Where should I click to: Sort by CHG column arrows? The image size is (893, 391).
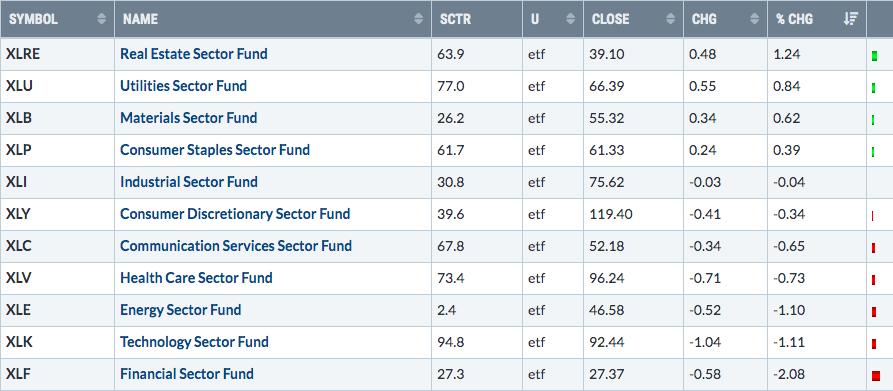[755, 19]
